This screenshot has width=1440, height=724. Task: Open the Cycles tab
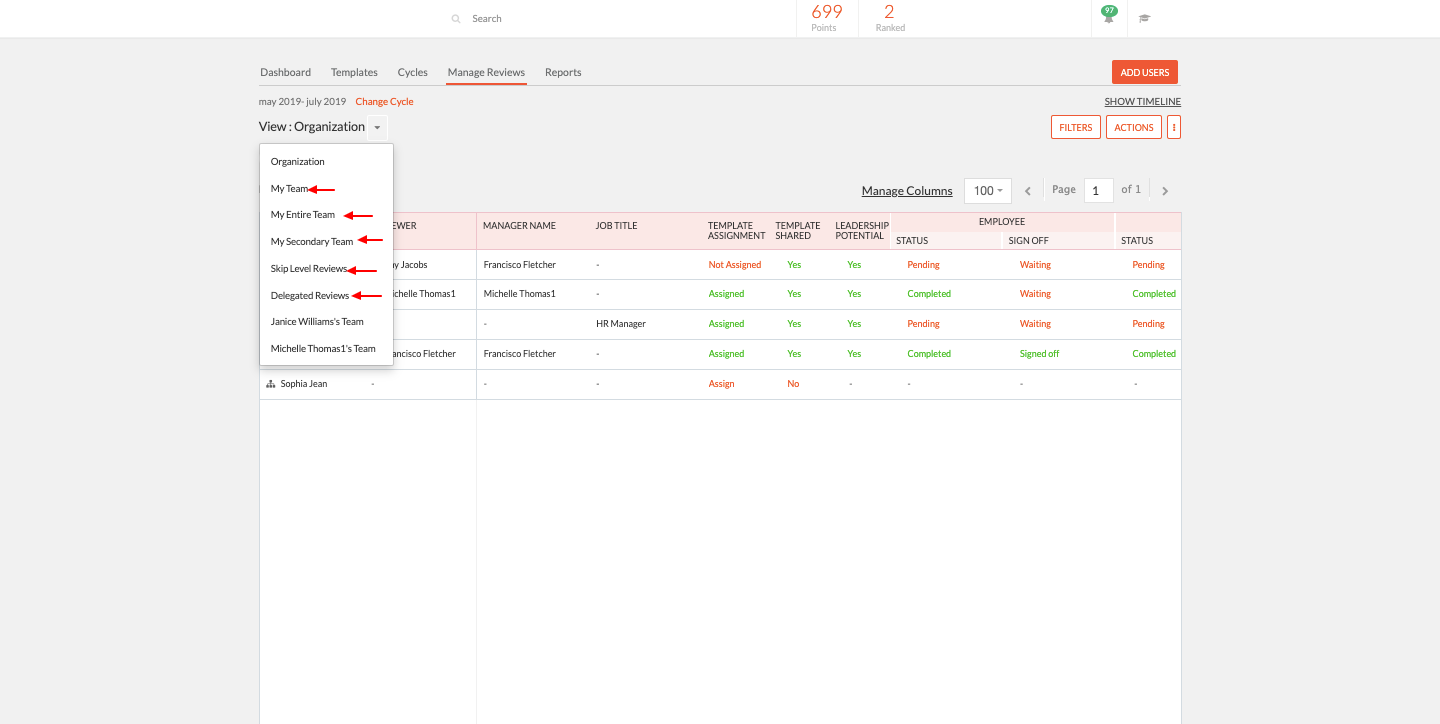(412, 72)
